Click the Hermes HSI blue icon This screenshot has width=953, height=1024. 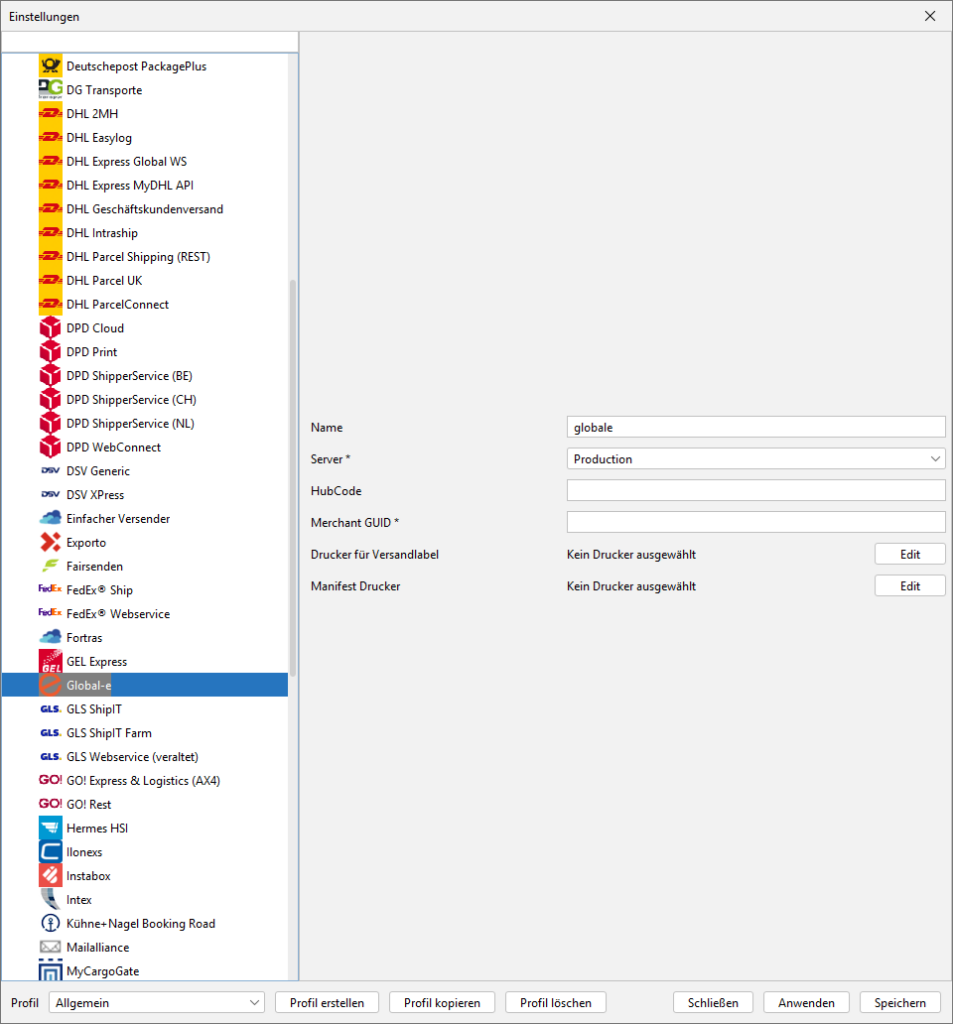50,828
